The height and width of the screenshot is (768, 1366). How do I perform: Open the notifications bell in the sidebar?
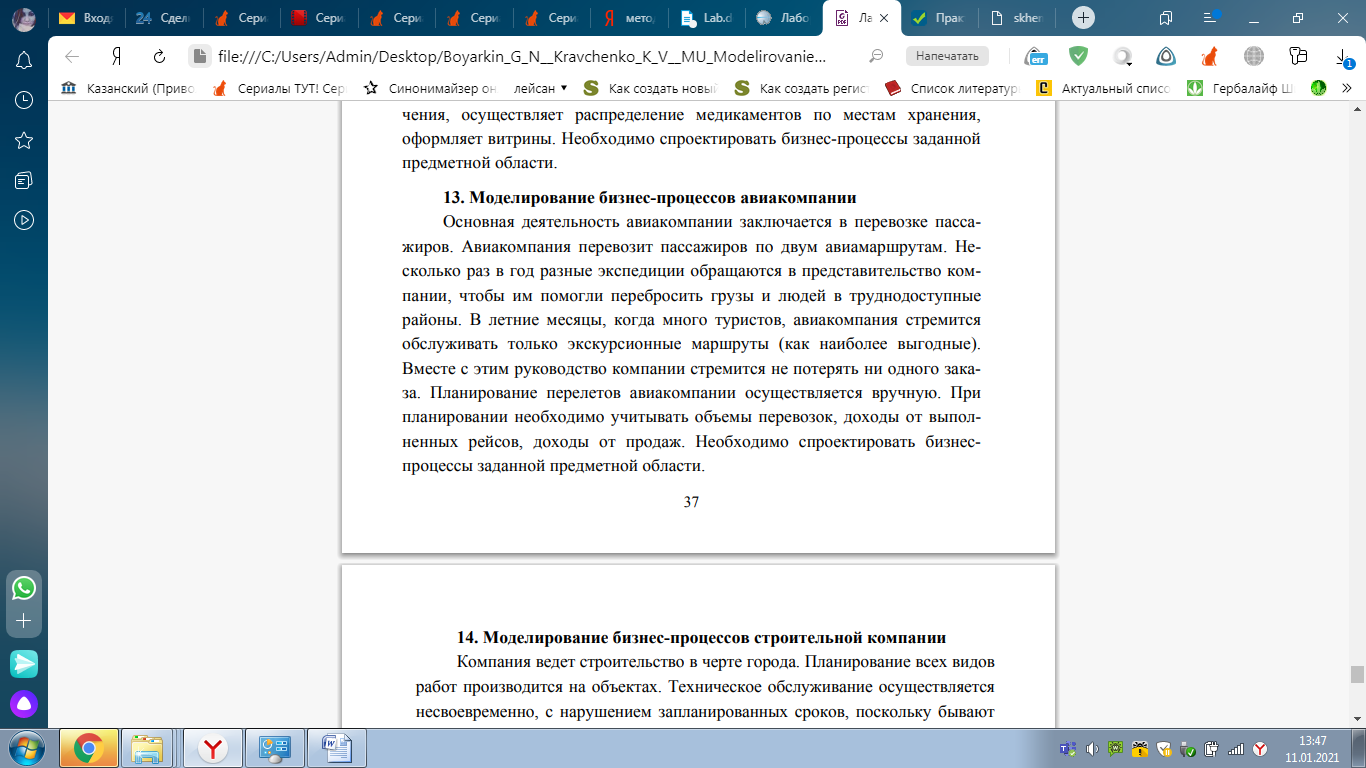tap(24, 60)
